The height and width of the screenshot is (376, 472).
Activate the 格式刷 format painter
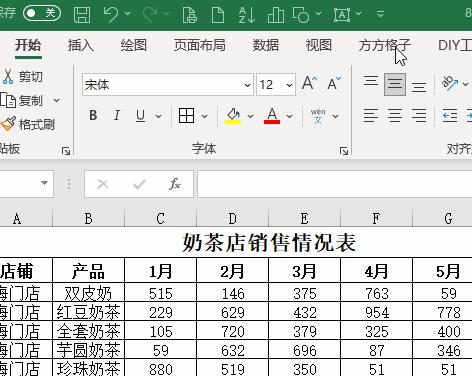point(27,124)
